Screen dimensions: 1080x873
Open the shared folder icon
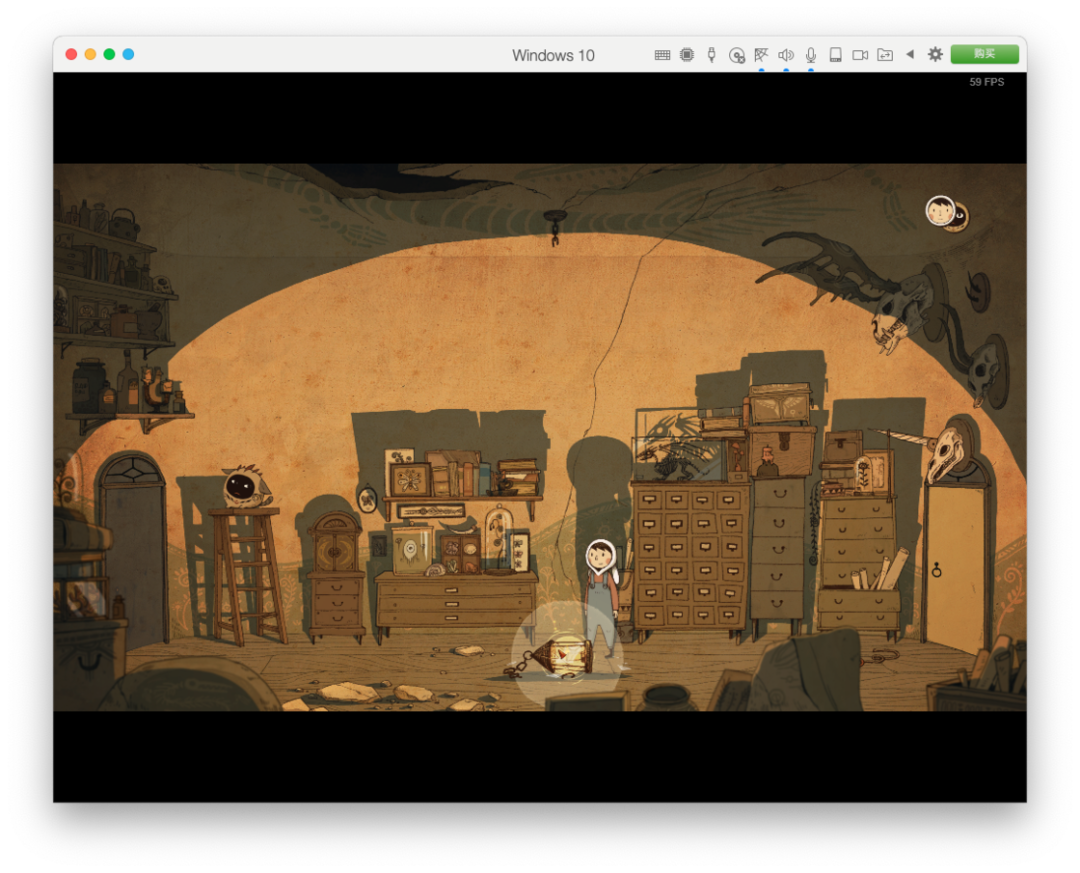click(885, 55)
